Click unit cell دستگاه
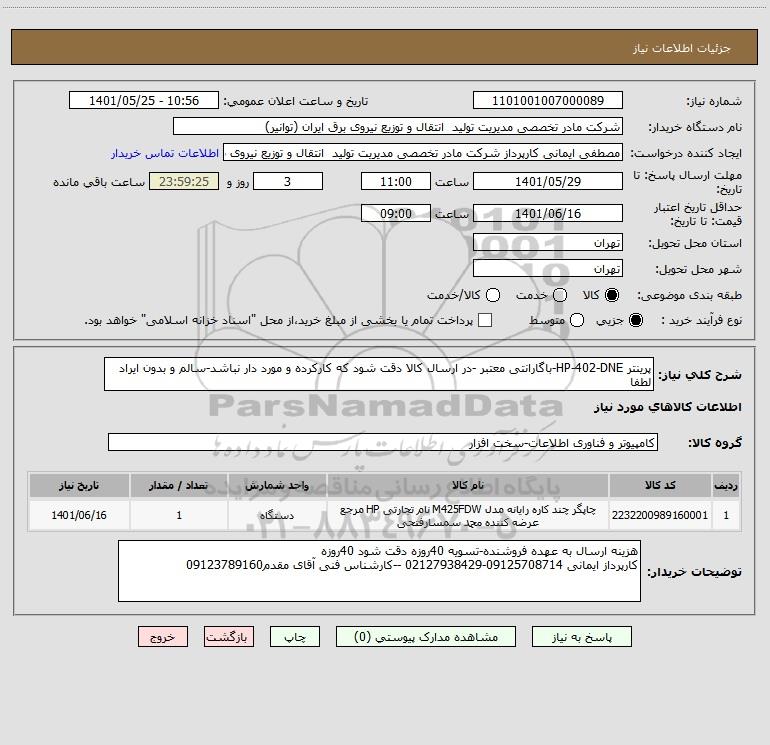This screenshot has height=745, width=770. [x=277, y=515]
